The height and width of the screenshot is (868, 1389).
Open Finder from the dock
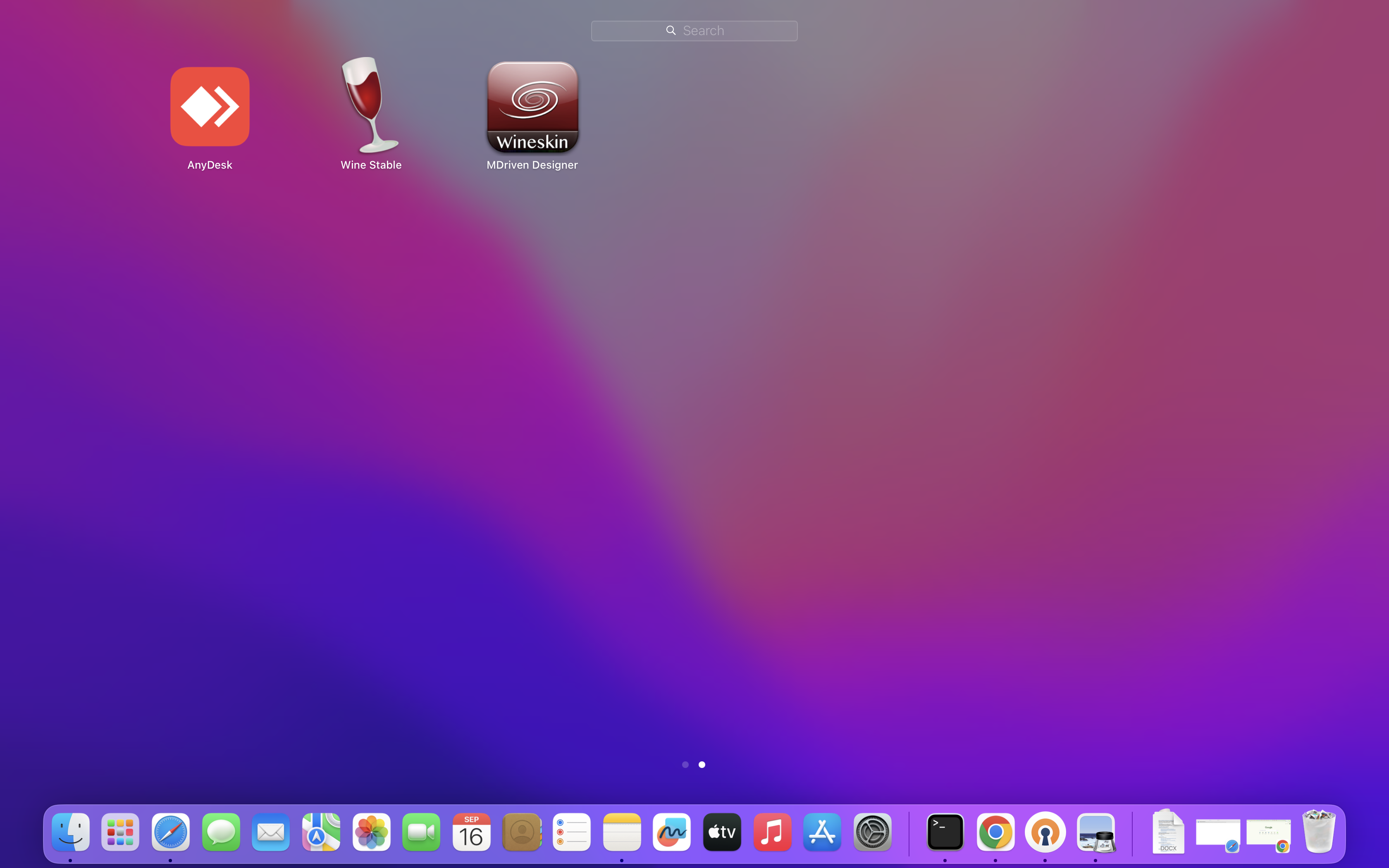pyautogui.click(x=71, y=832)
